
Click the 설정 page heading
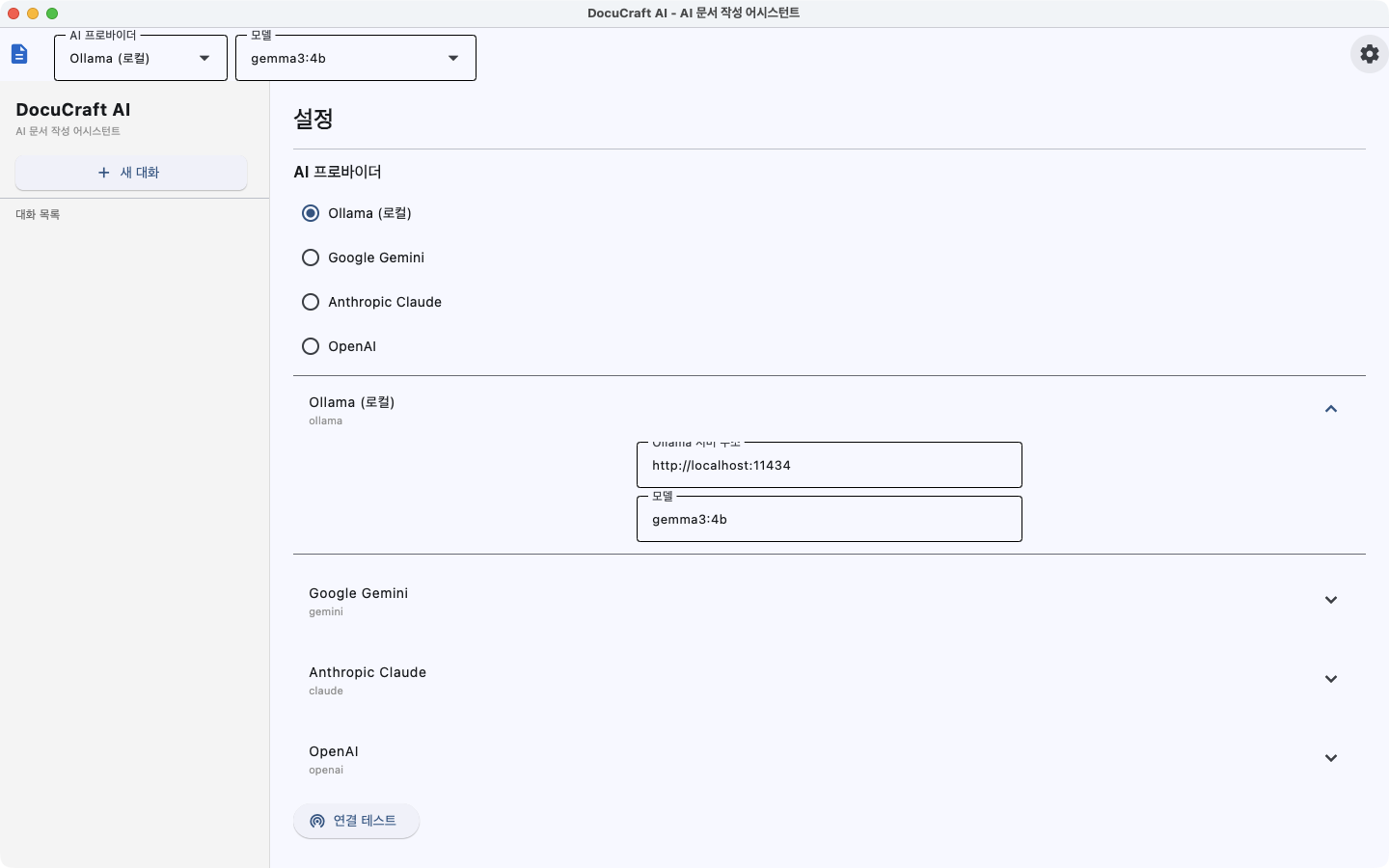click(x=313, y=119)
